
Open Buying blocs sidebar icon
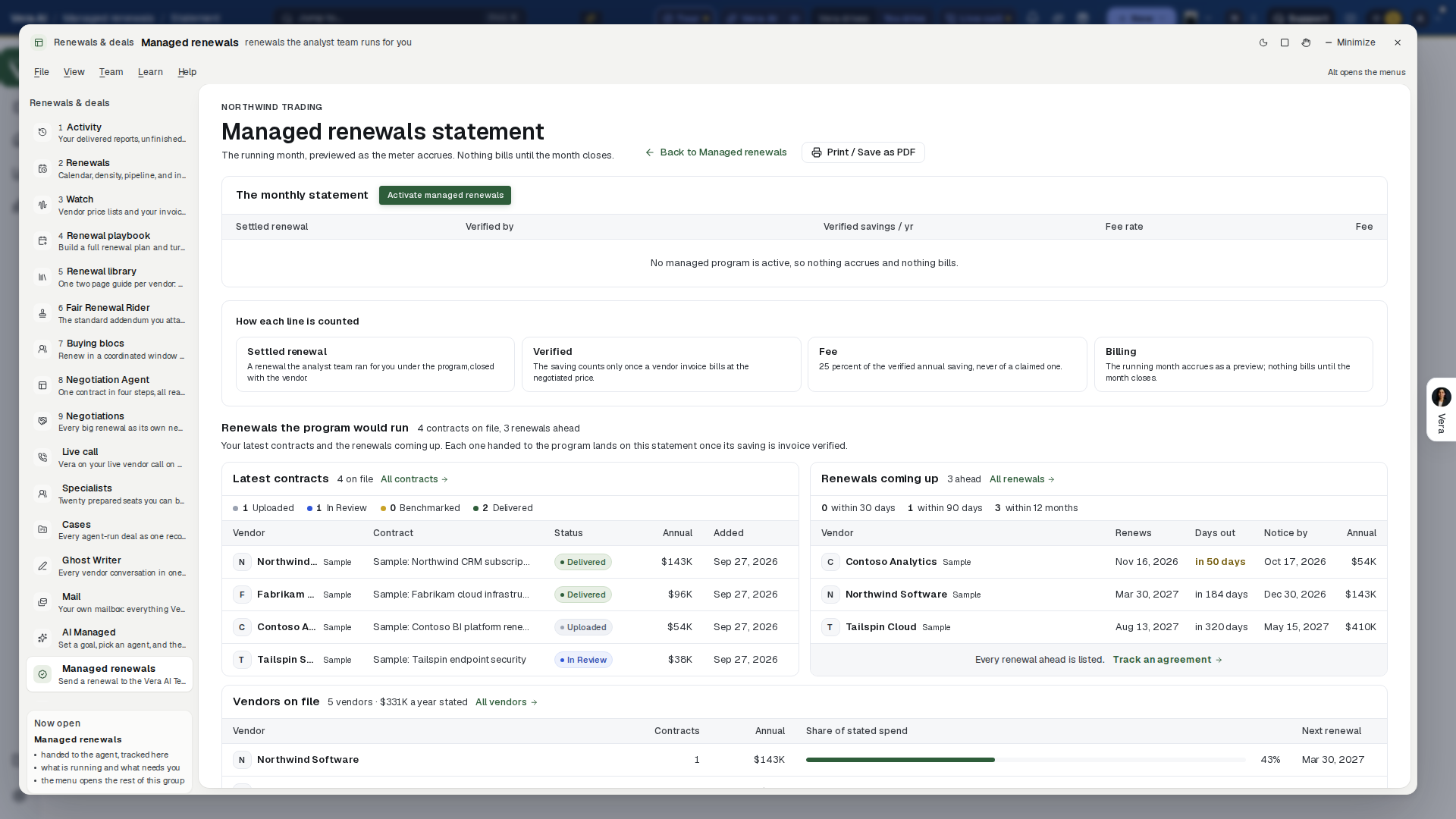click(42, 350)
